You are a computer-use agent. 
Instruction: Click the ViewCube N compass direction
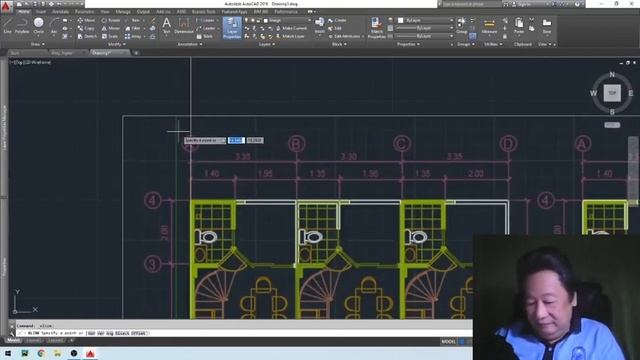click(x=612, y=74)
